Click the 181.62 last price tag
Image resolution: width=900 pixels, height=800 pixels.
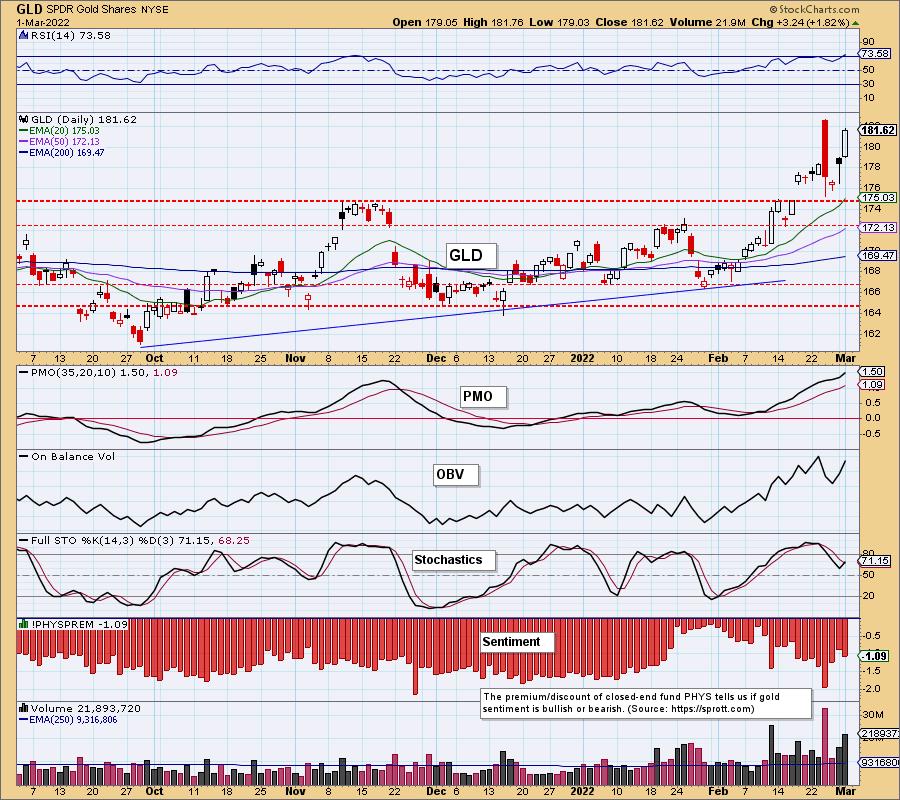pyautogui.click(x=877, y=130)
